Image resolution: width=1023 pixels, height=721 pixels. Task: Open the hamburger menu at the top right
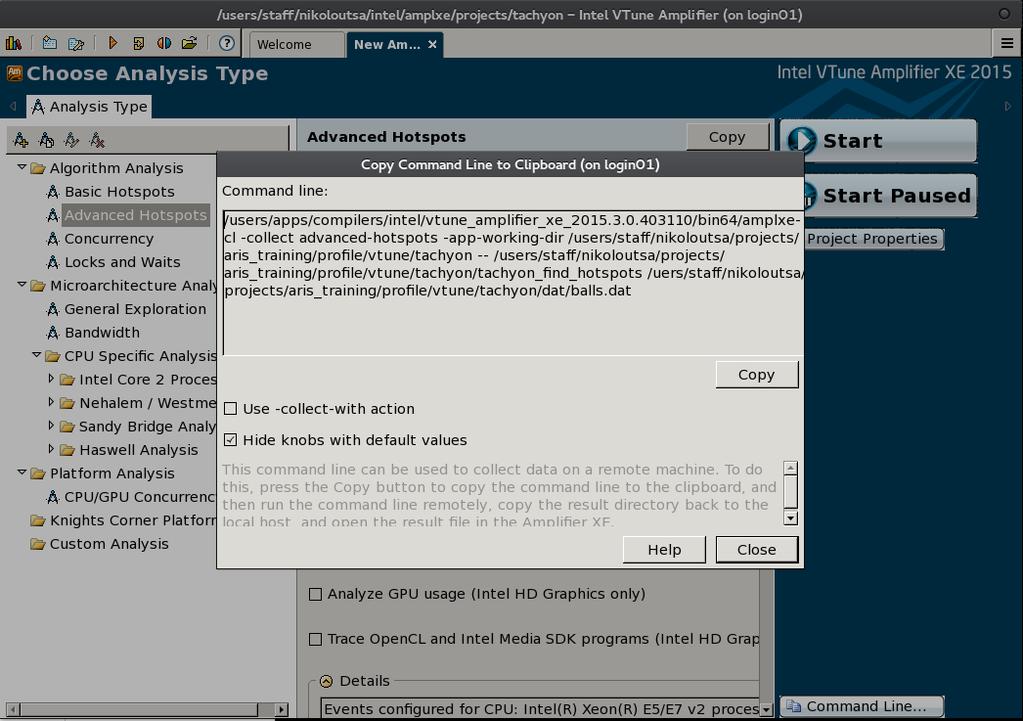tap(1007, 44)
